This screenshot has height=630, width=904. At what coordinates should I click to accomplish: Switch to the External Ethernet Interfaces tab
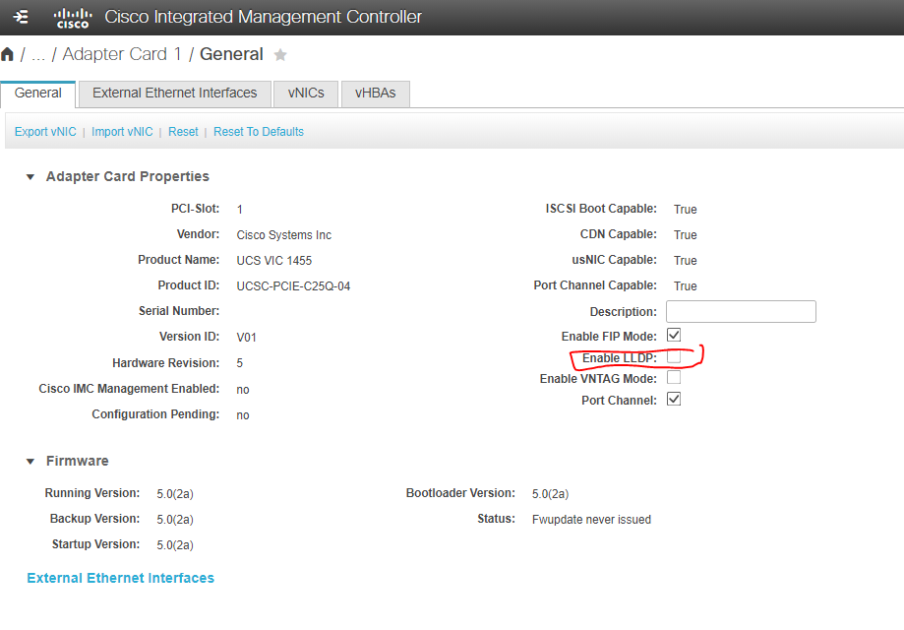174,92
